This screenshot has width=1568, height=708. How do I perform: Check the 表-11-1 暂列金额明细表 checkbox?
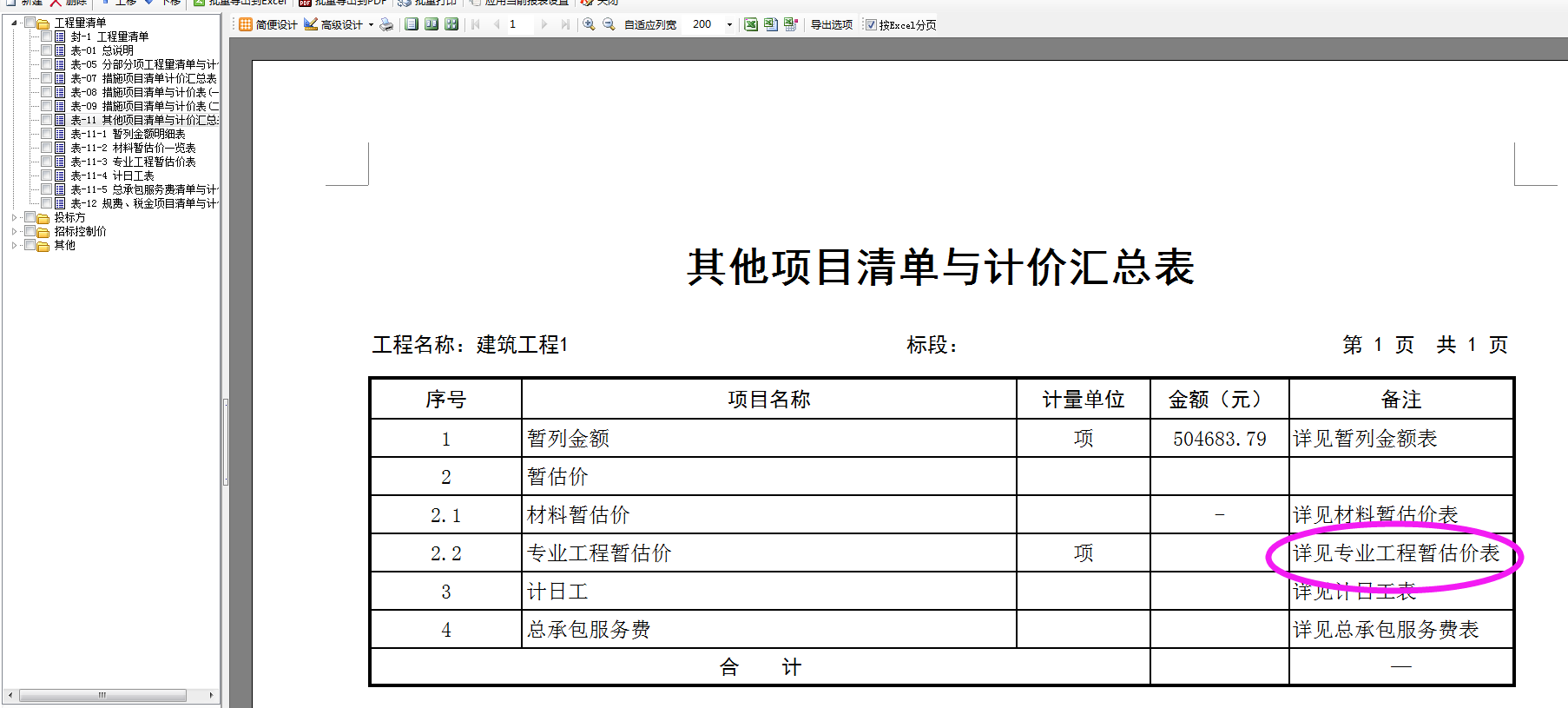[x=46, y=134]
